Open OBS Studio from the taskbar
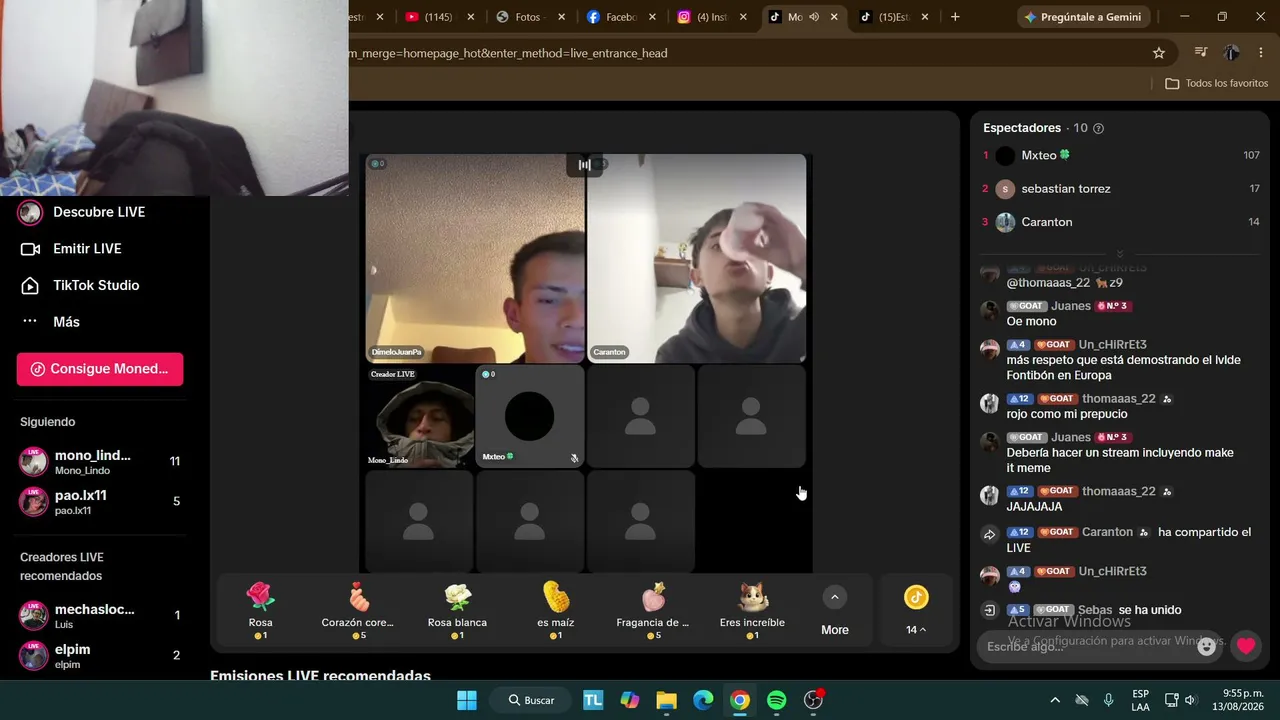This screenshot has height=720, width=1280. pyautogui.click(x=814, y=700)
